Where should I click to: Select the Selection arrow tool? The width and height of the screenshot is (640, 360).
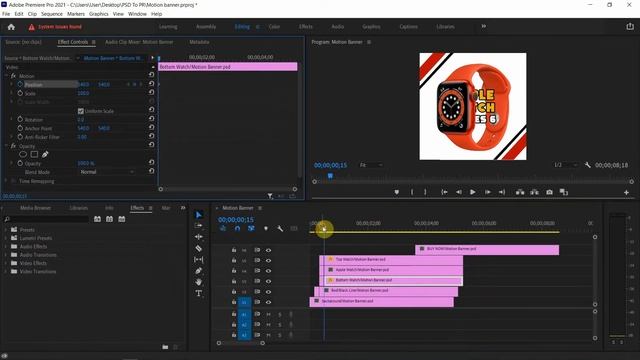[x=199, y=215]
